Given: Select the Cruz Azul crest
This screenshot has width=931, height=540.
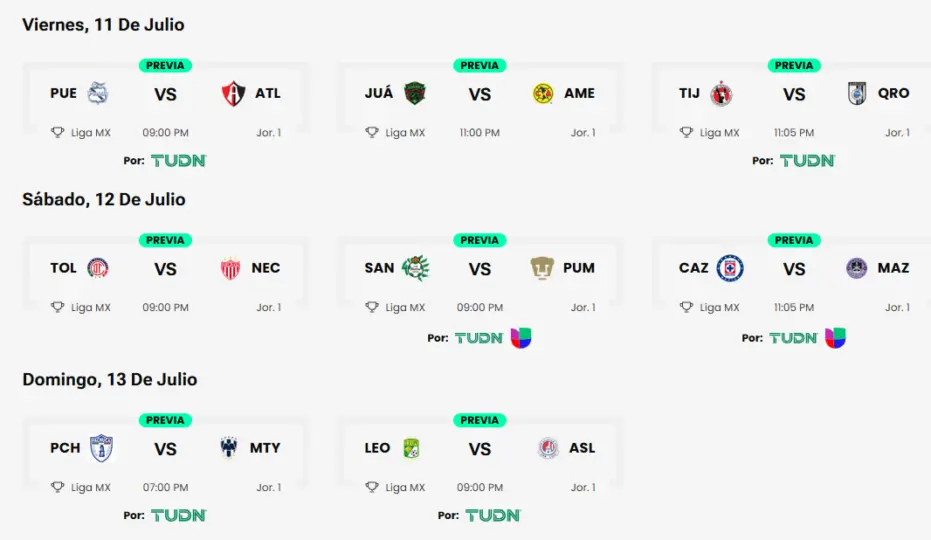Looking at the screenshot, I should click(730, 268).
